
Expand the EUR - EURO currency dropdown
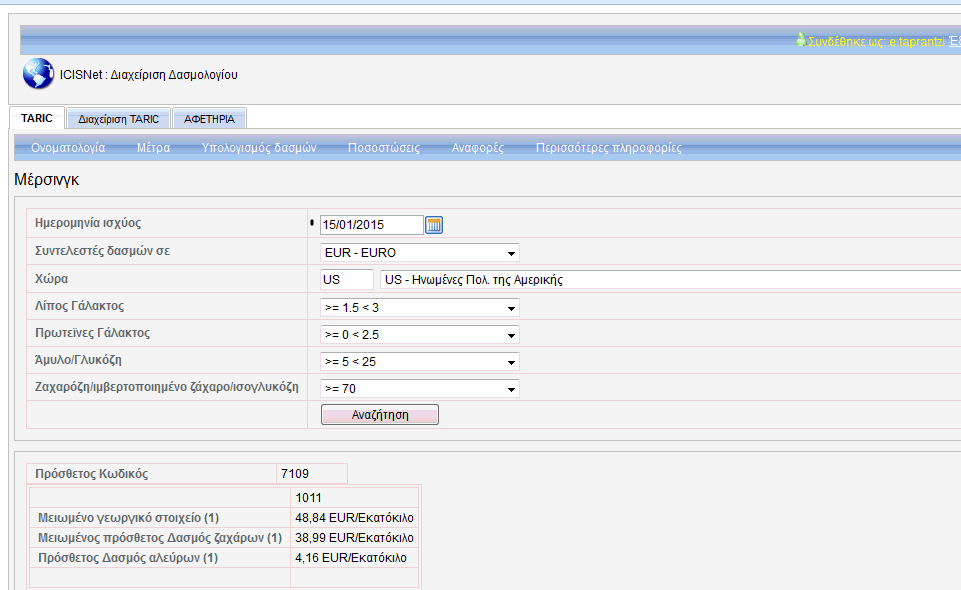[419, 252]
